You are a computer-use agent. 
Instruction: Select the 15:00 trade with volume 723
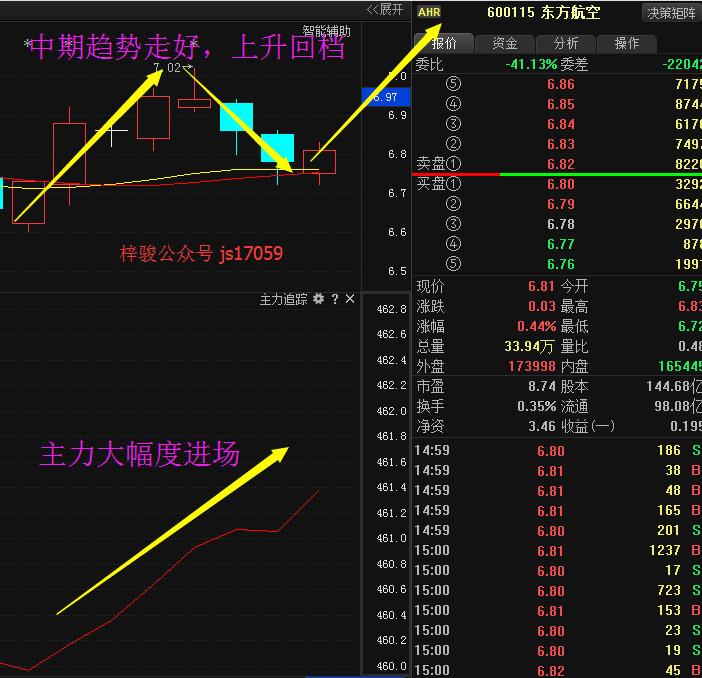pos(557,590)
